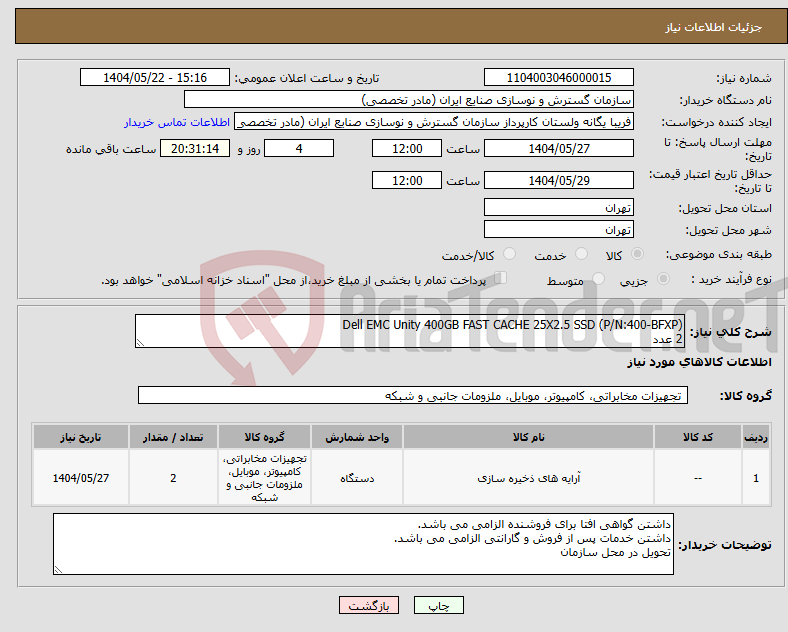Click the resize handle of buyer notes area
The image size is (788, 632).
[58, 570]
